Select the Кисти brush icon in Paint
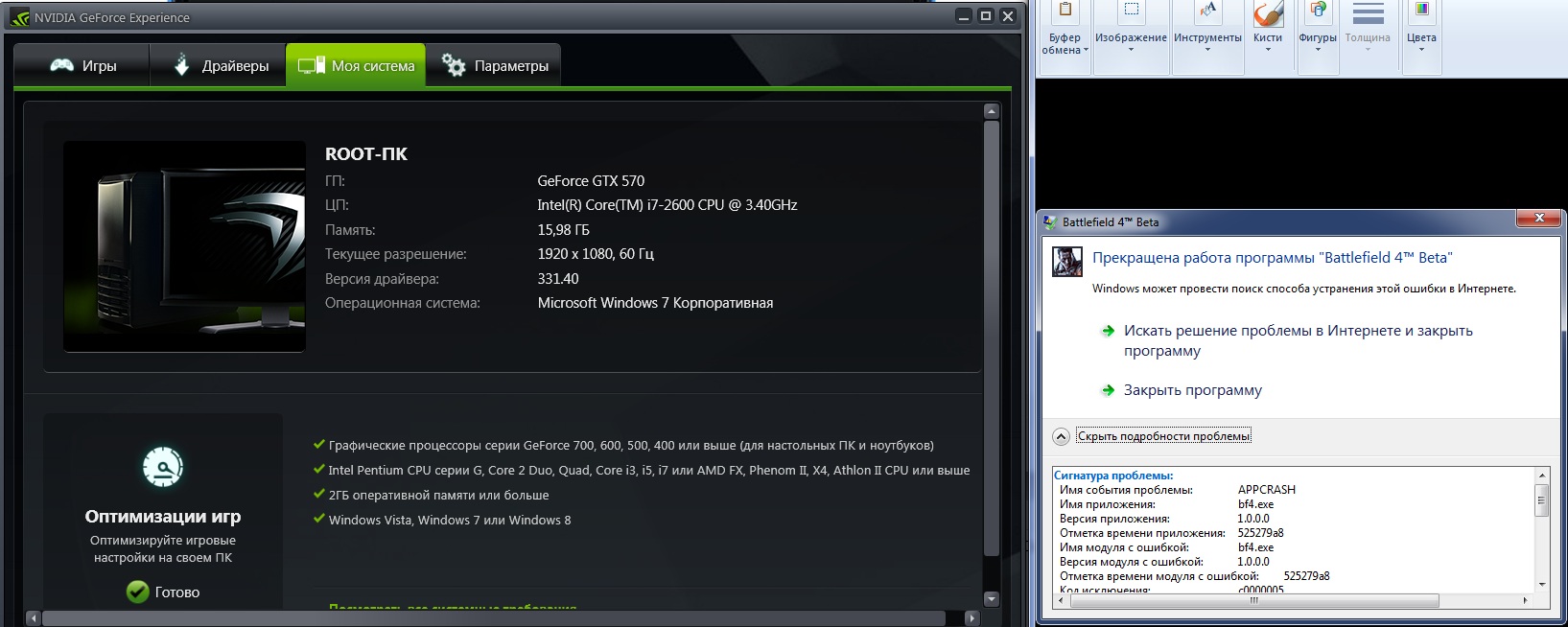The image size is (1568, 627). (x=1268, y=13)
